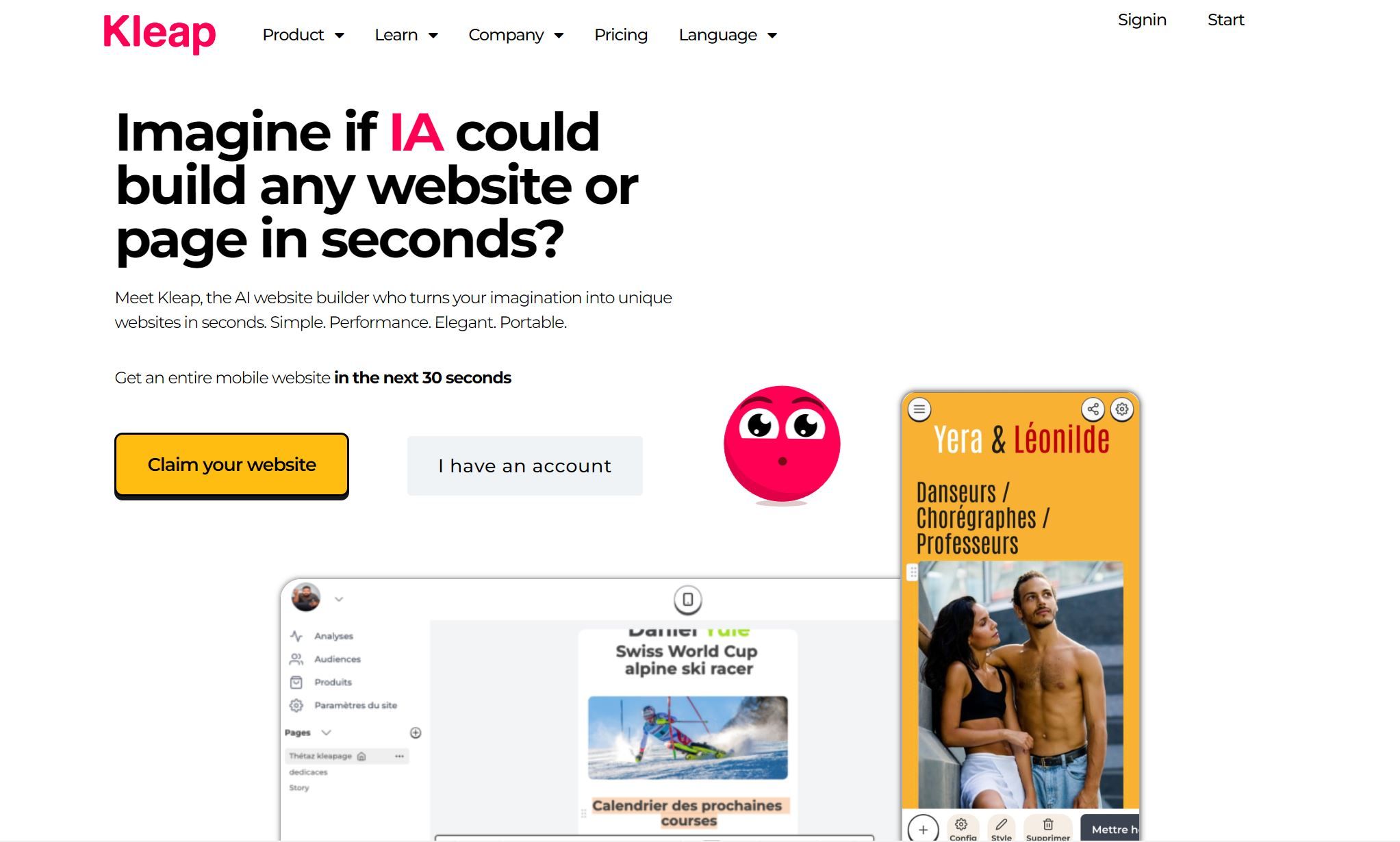Toggle the Story page item
The height and width of the screenshot is (842, 1400).
(300, 789)
